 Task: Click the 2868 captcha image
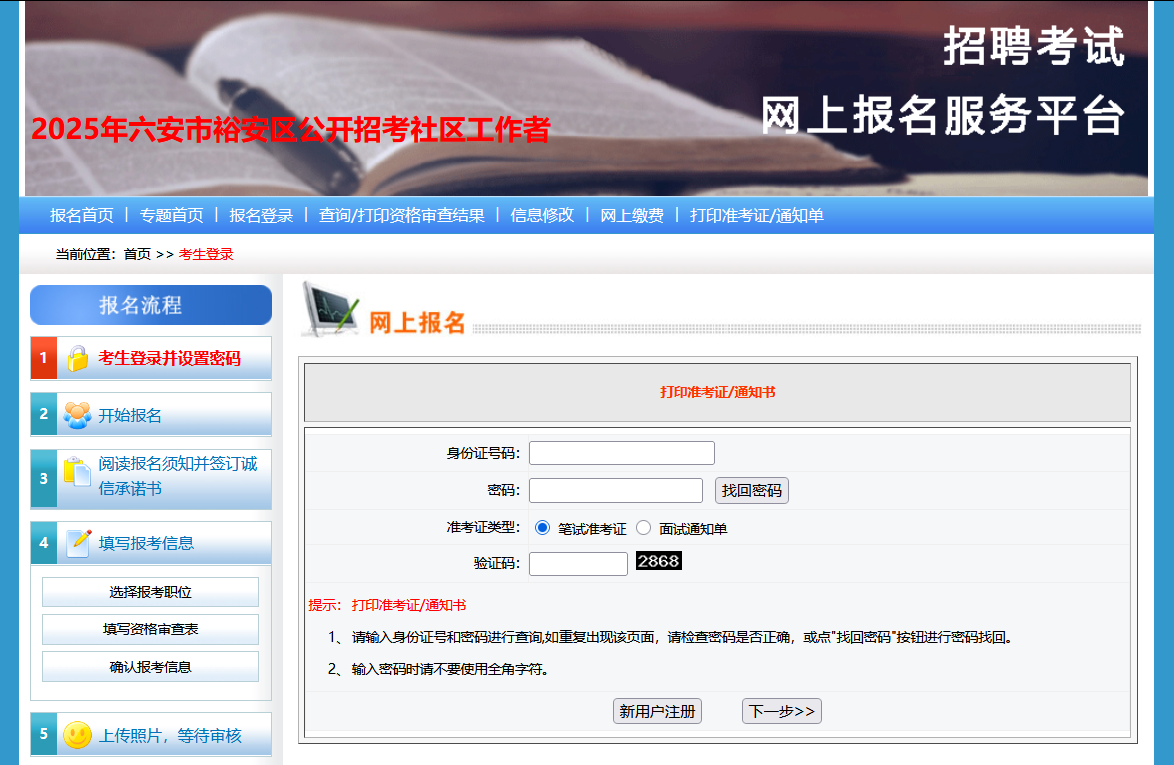click(x=658, y=561)
